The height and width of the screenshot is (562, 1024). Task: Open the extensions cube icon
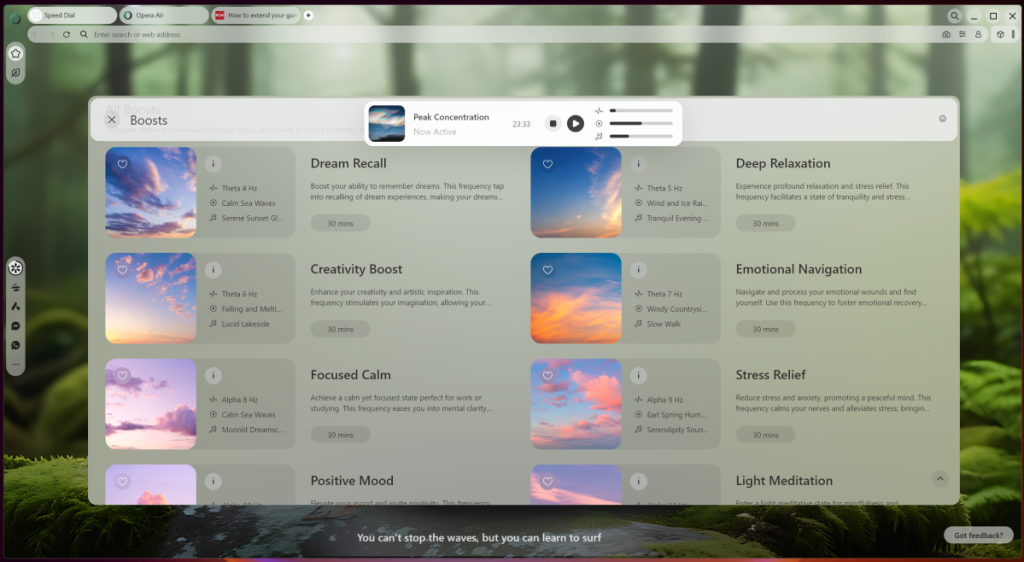[1000, 35]
